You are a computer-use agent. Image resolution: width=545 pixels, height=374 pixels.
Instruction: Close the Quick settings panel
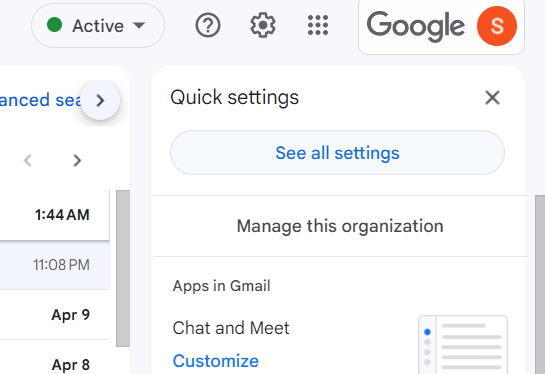click(x=492, y=98)
